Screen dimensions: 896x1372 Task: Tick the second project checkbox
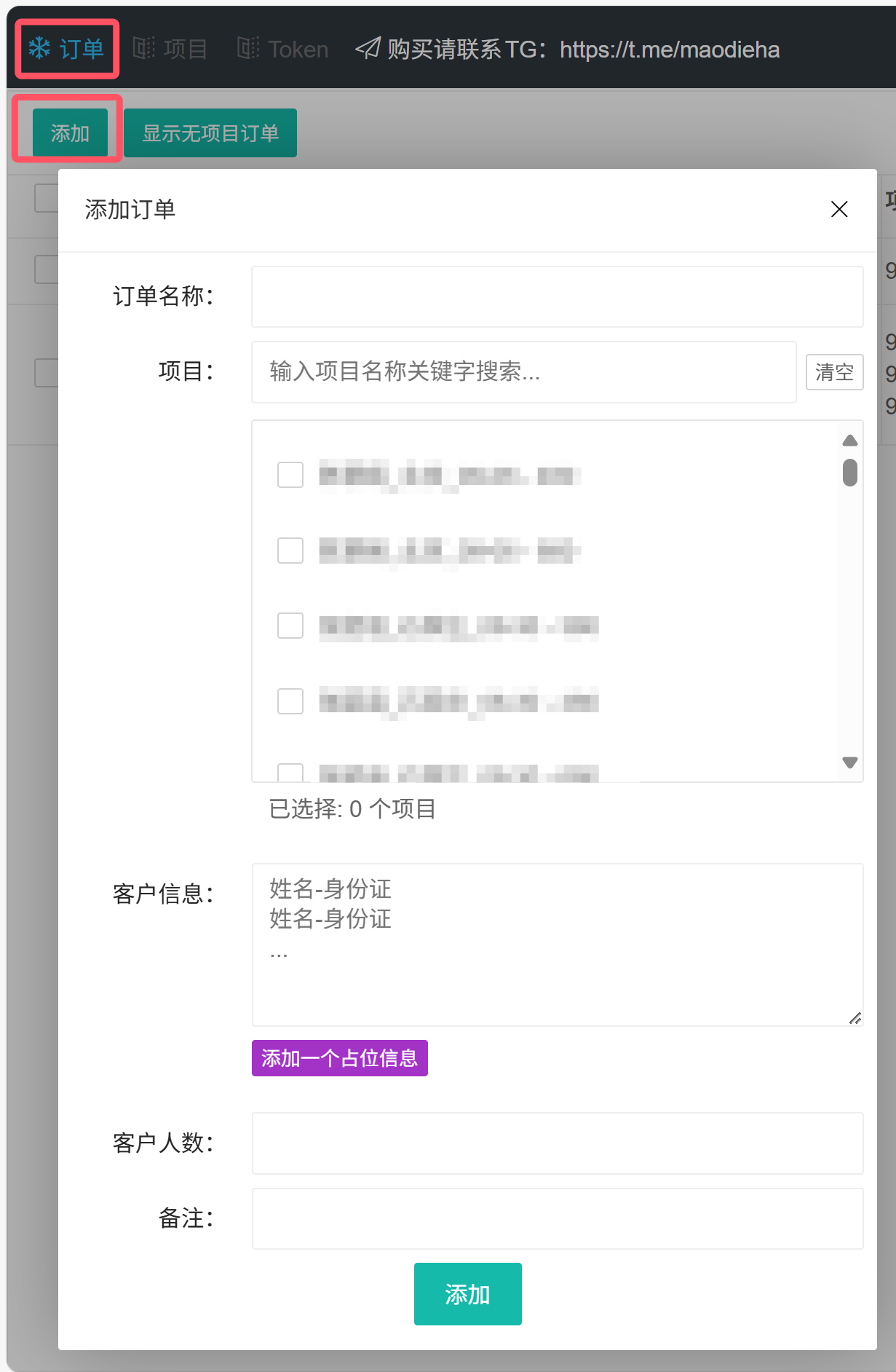click(290, 551)
